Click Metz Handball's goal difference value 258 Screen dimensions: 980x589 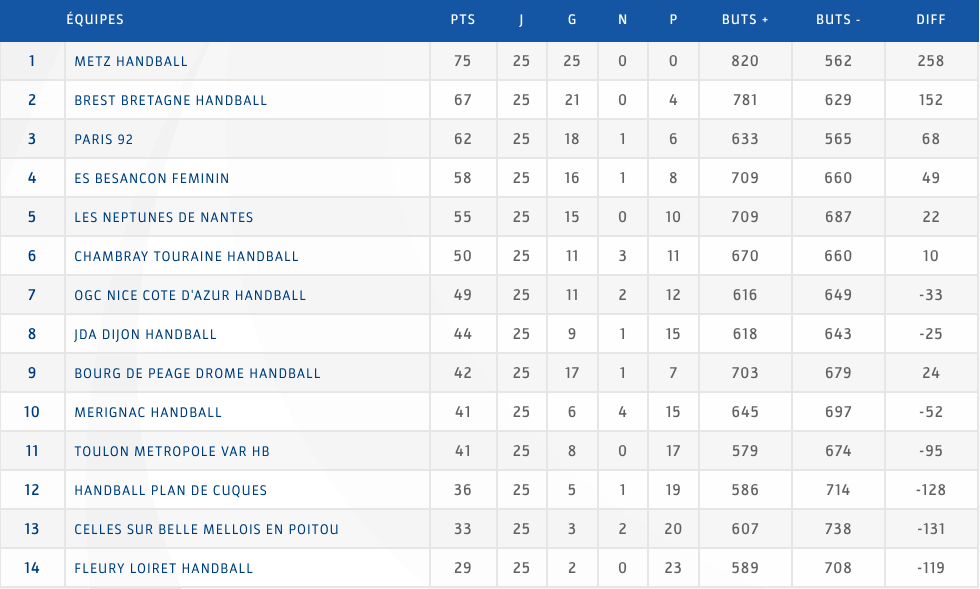click(x=931, y=61)
